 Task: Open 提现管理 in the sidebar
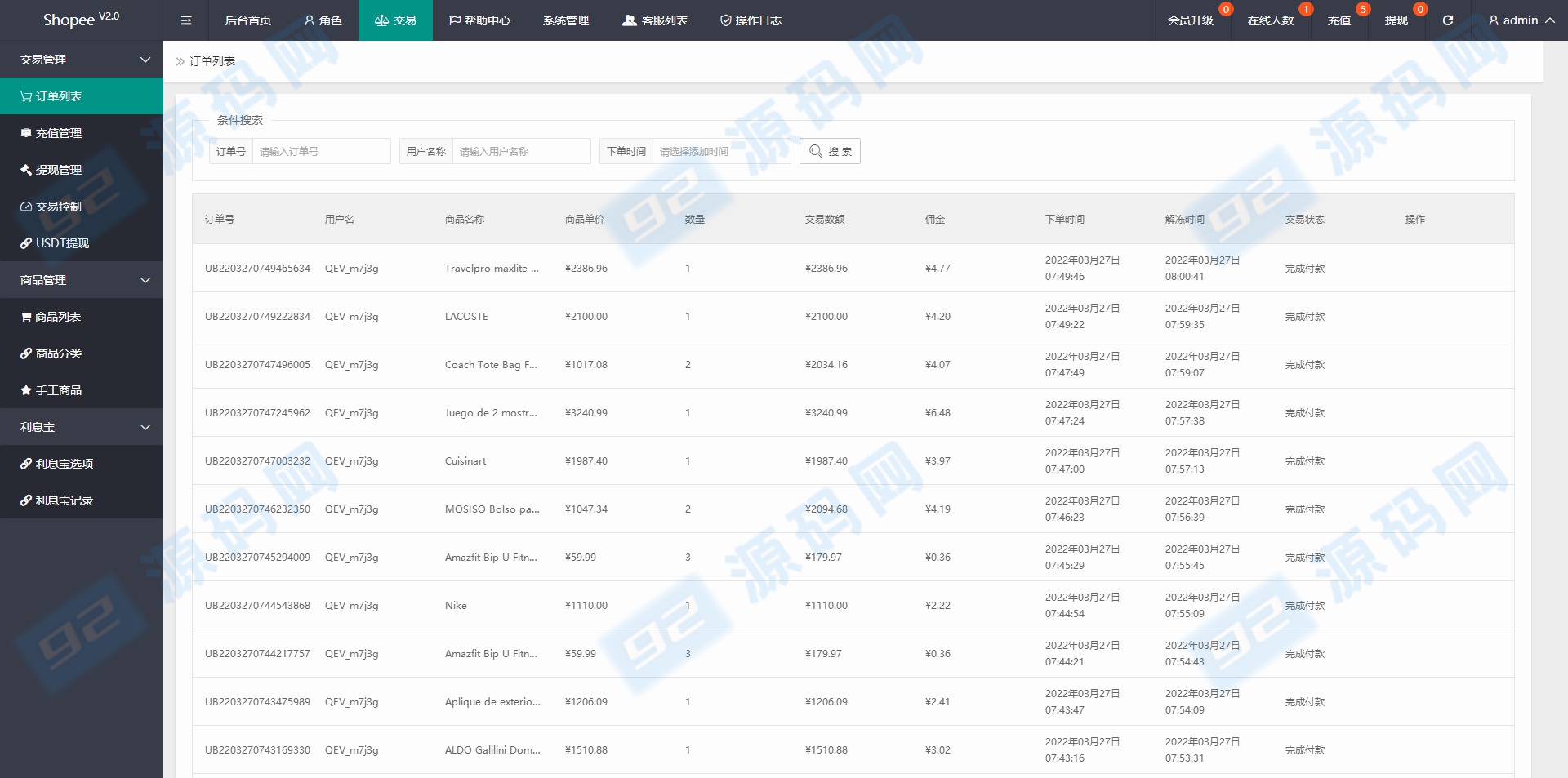(x=82, y=170)
